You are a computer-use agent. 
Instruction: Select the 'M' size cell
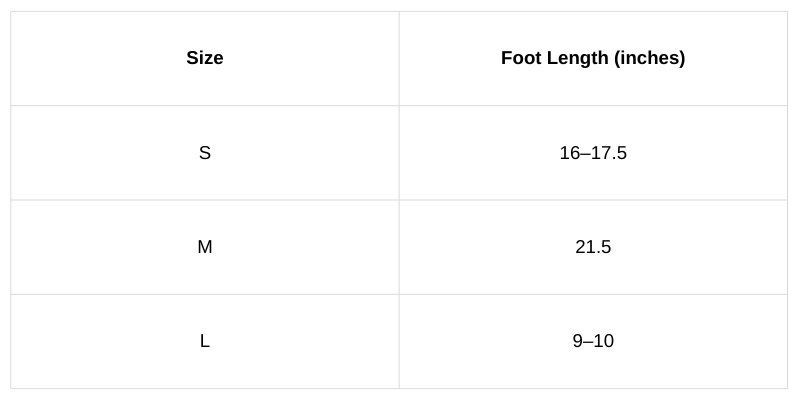coord(204,247)
